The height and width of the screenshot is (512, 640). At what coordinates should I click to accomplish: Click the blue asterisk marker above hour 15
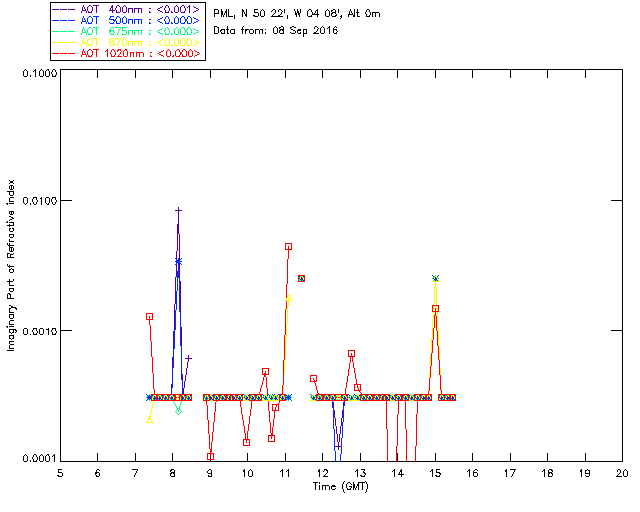tap(436, 278)
